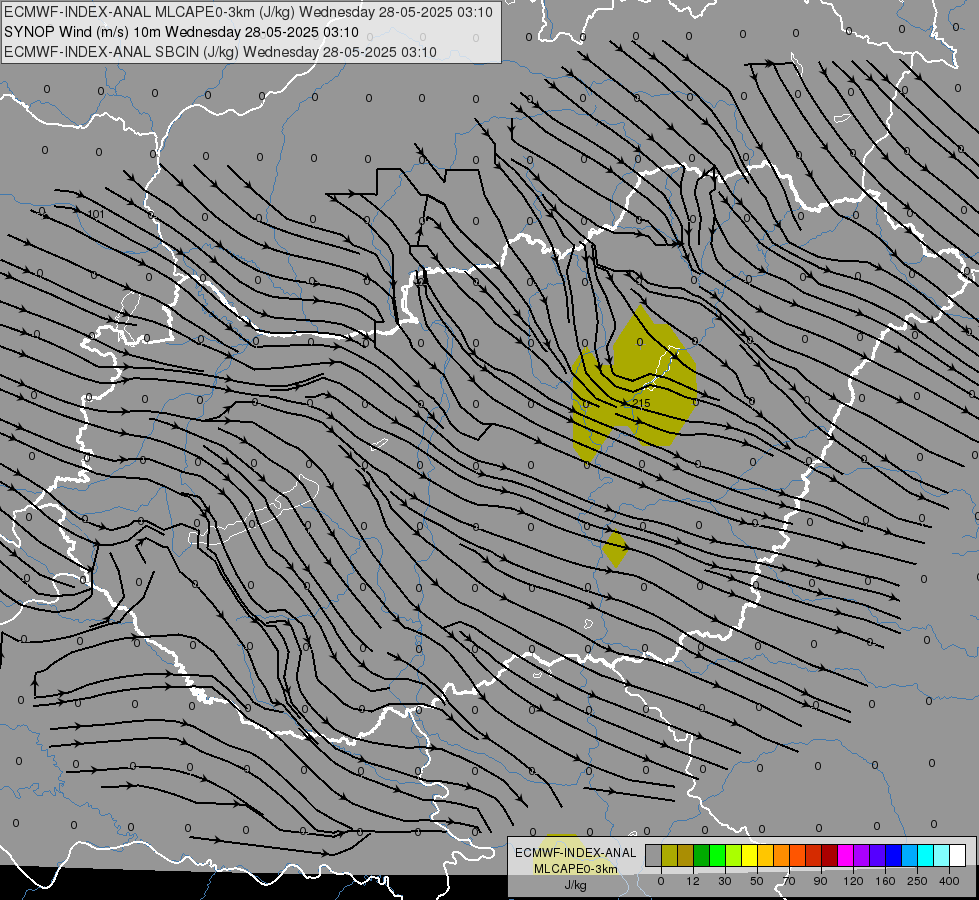Viewport: 979px width, 900px height.
Task: Click the legend value 120
Action: click(x=853, y=881)
